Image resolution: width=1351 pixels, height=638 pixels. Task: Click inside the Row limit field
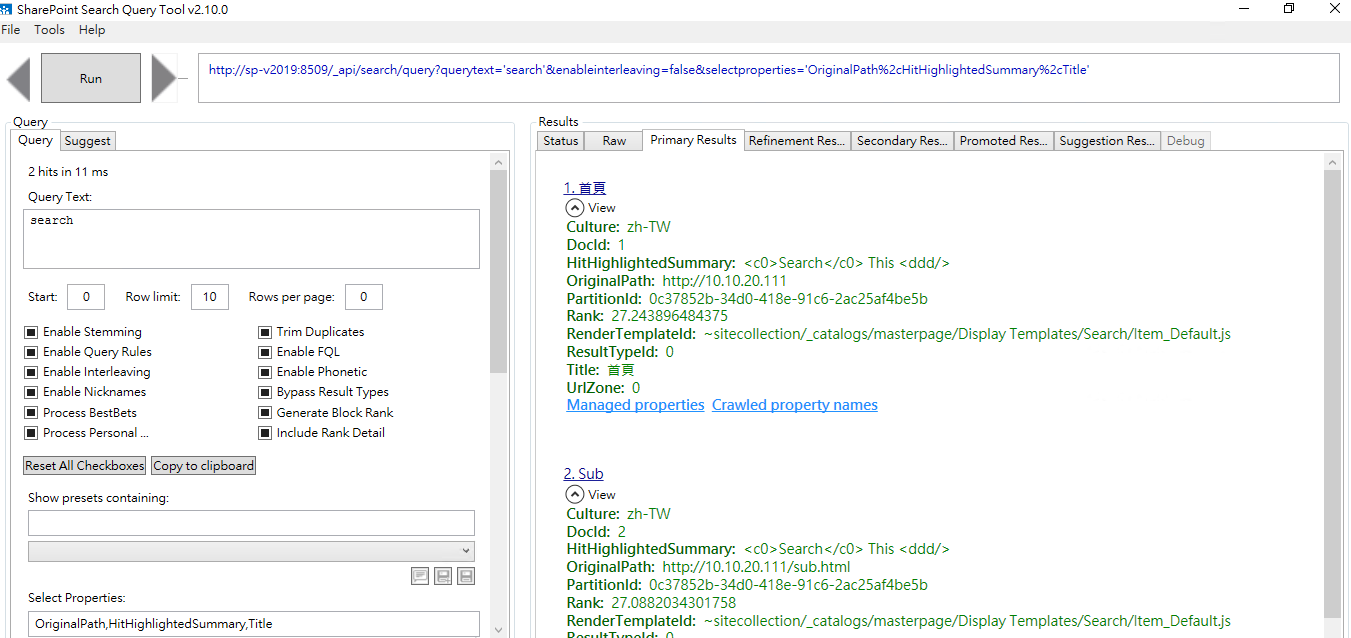(x=210, y=296)
